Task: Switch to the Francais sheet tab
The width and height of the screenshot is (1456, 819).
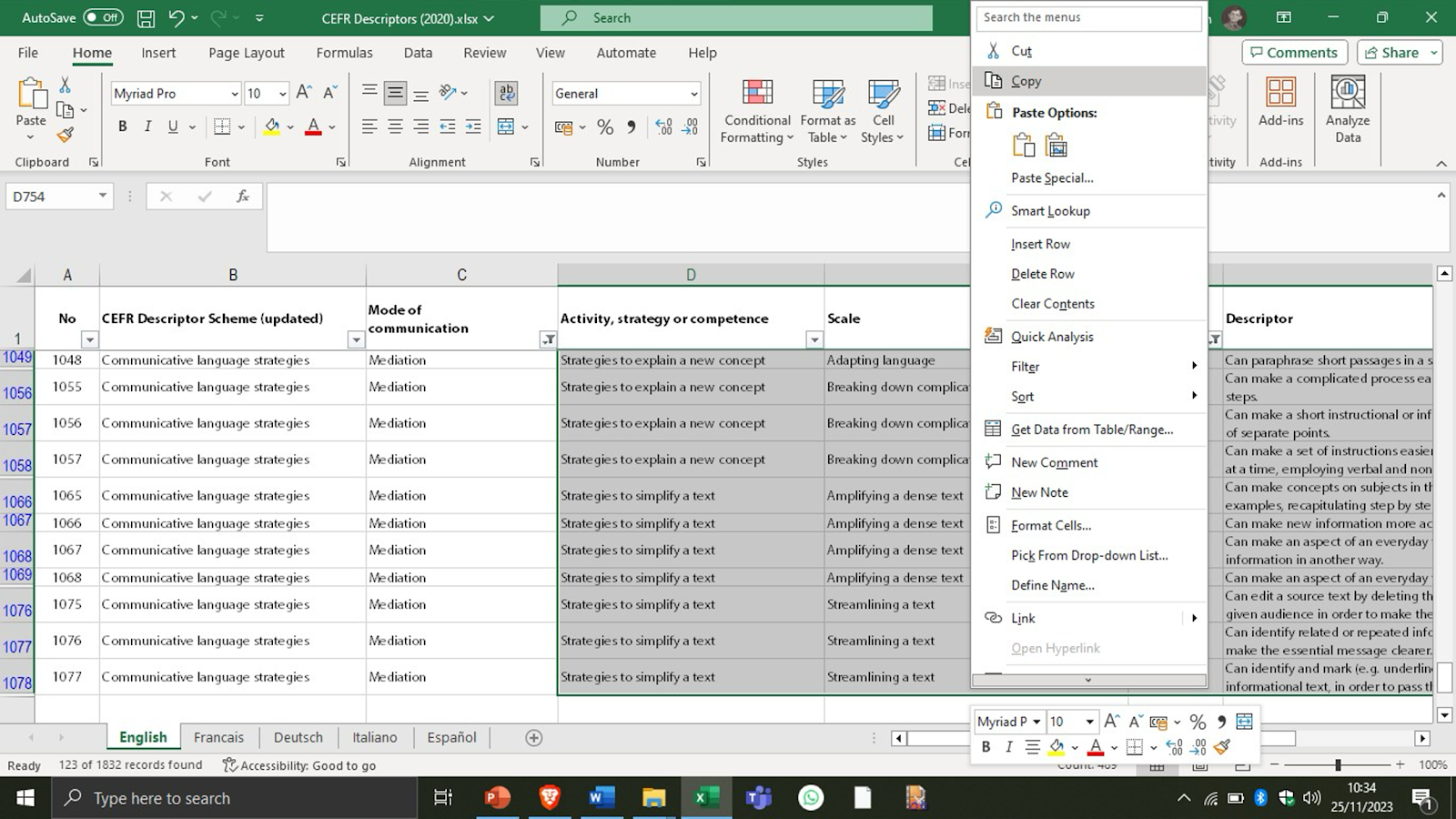Action: tap(218, 737)
